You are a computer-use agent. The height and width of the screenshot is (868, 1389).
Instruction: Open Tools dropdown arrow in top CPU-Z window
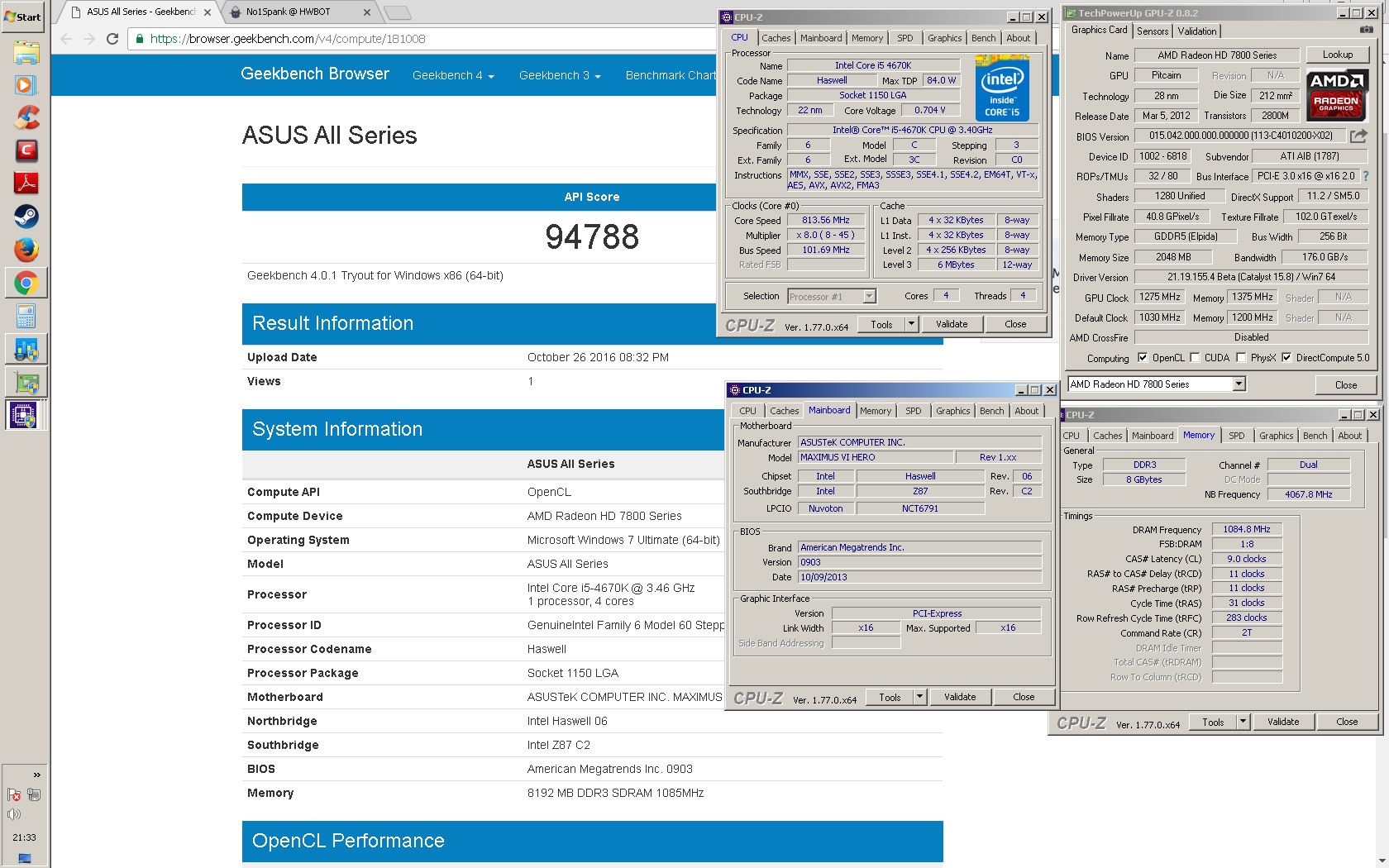click(x=911, y=324)
